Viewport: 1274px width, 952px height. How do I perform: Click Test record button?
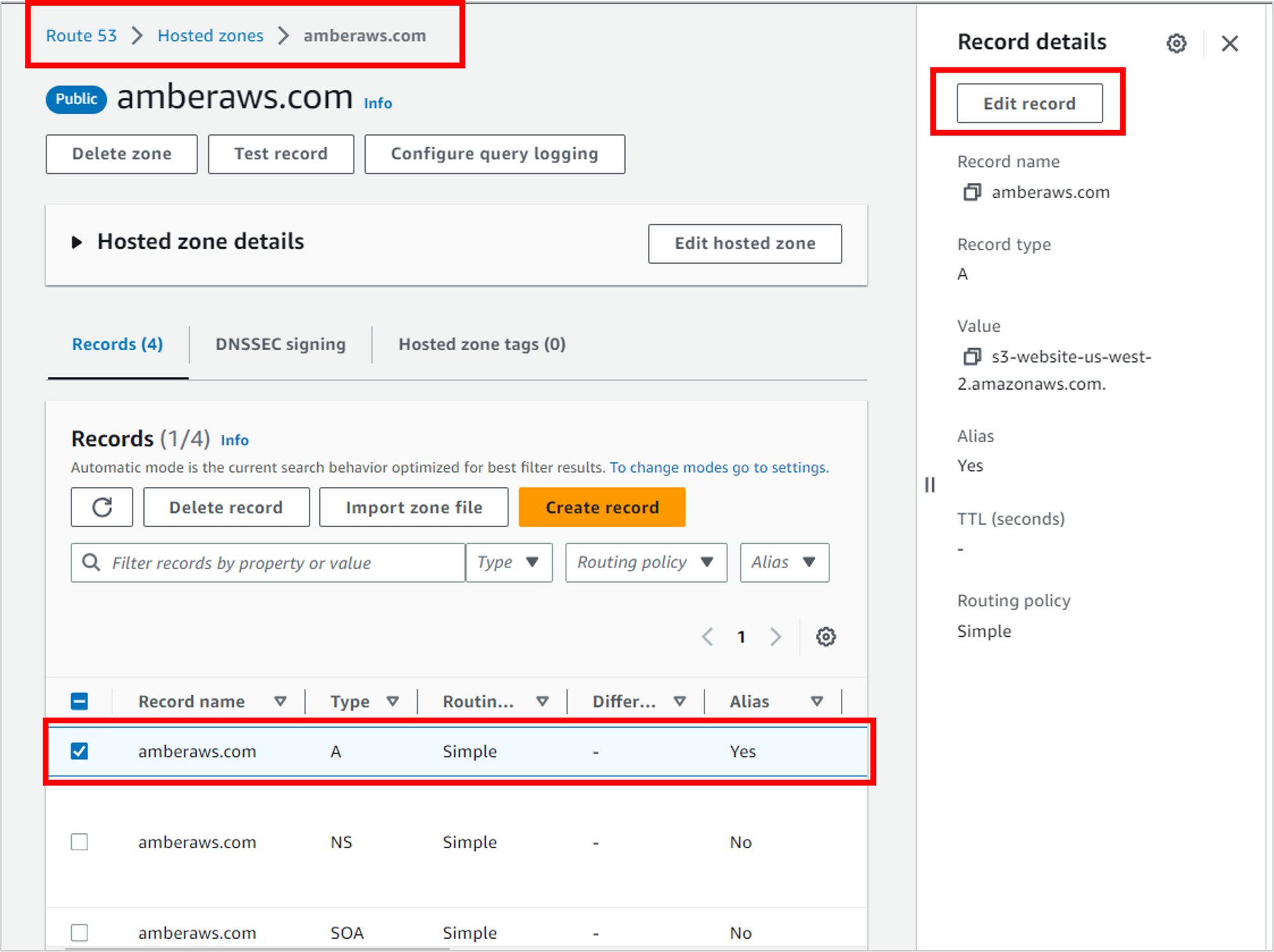coord(280,153)
